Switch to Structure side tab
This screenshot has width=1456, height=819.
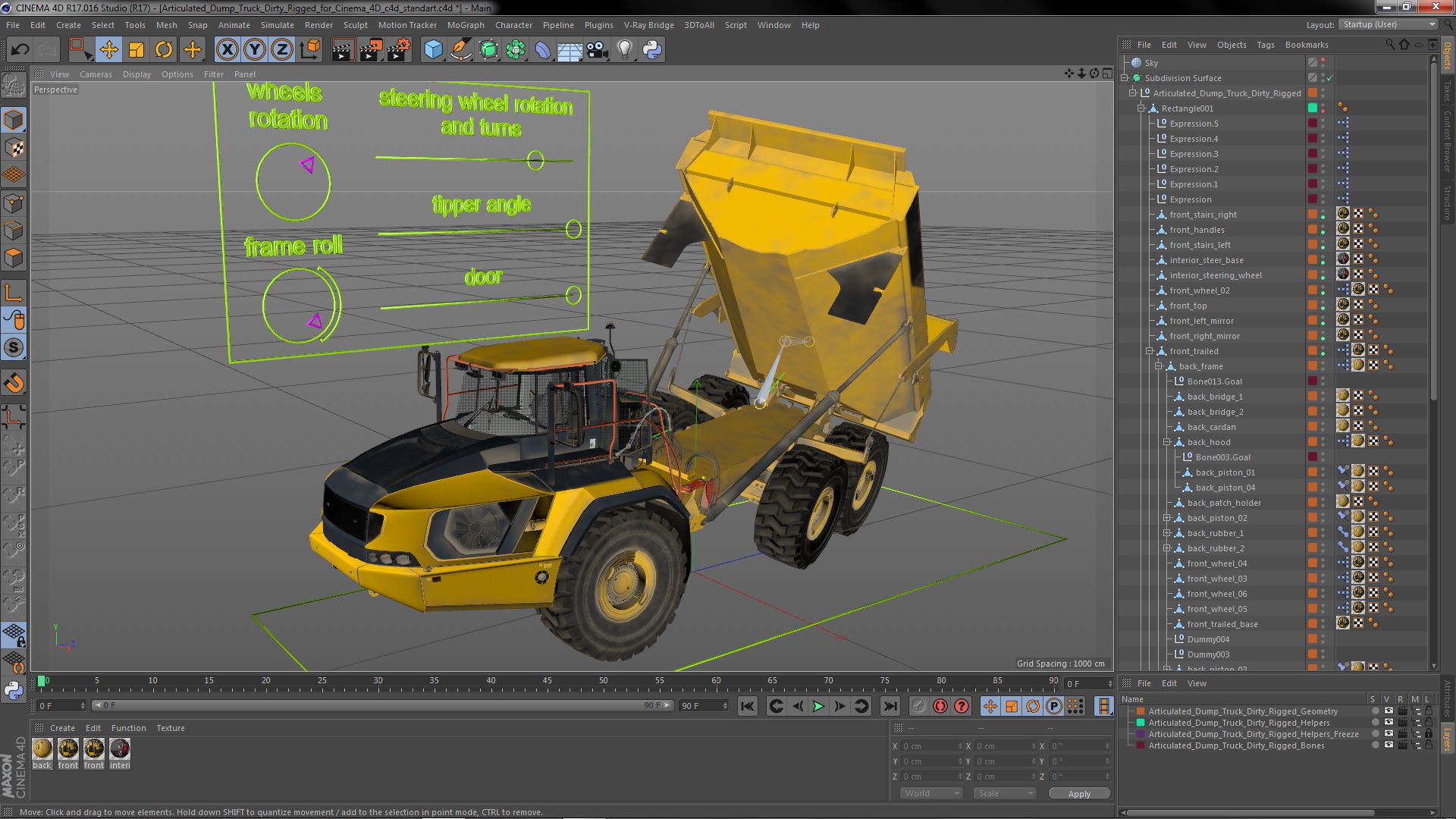point(1447,202)
